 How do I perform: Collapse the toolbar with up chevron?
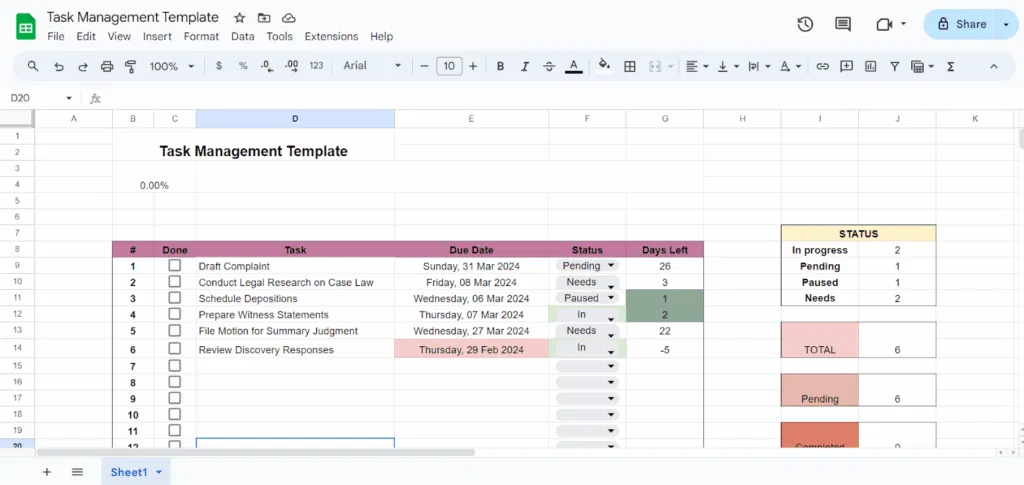994,66
